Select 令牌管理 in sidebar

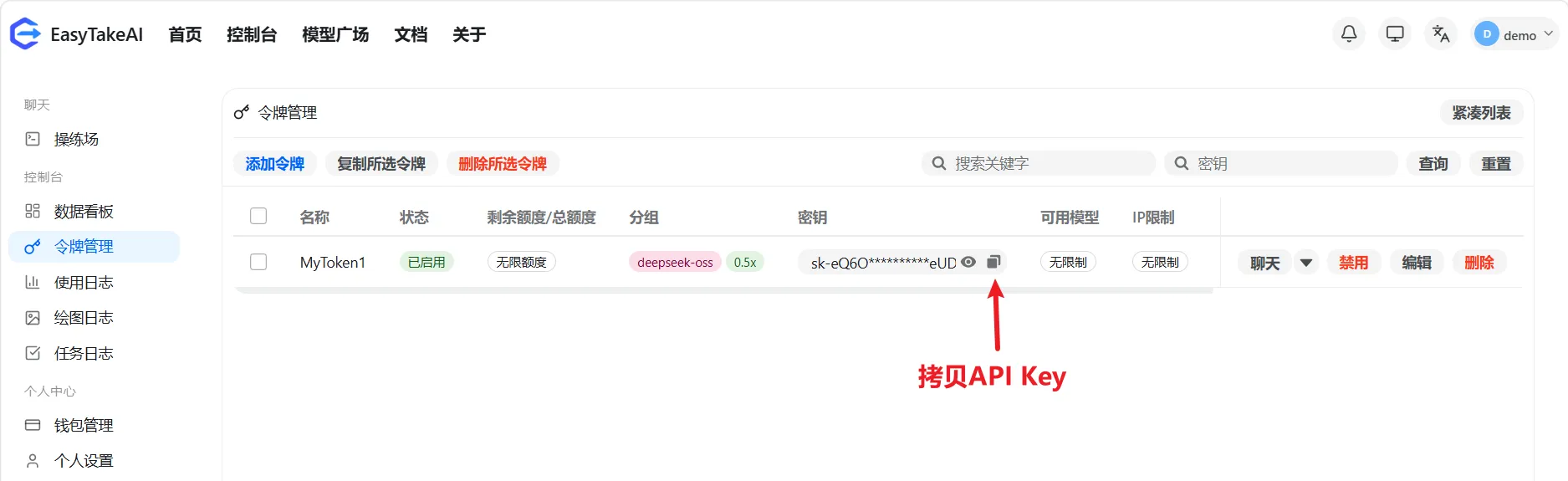coord(94,247)
